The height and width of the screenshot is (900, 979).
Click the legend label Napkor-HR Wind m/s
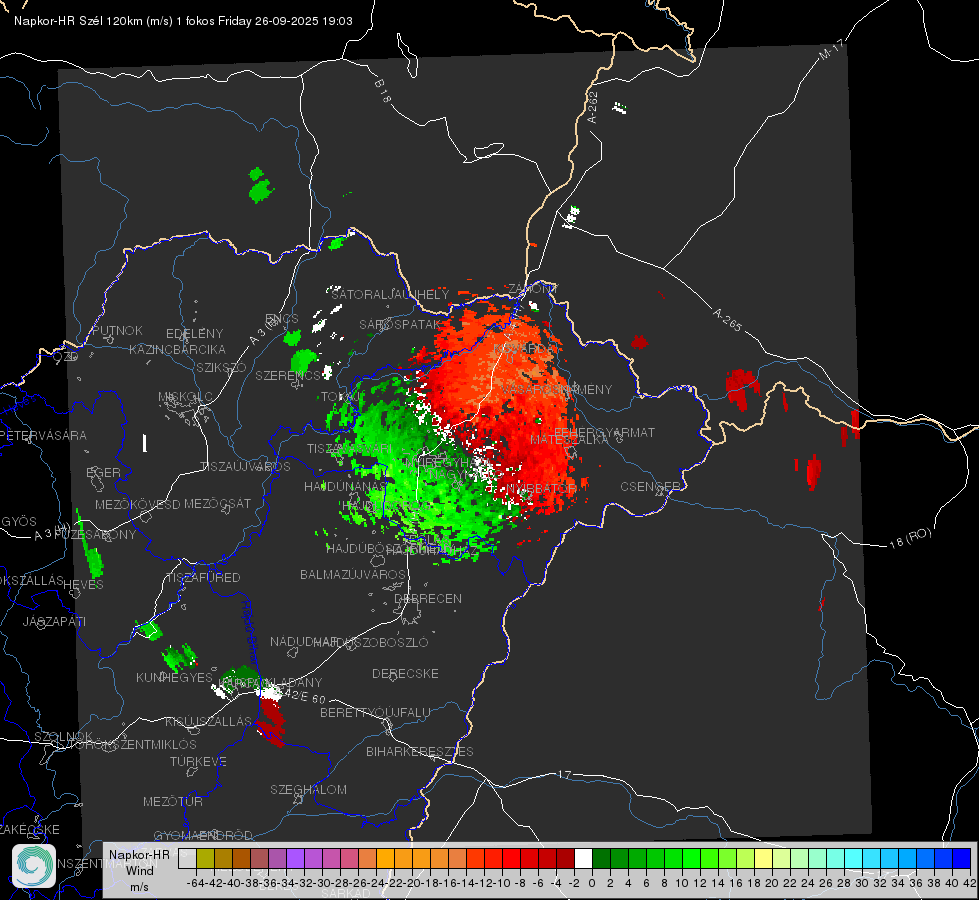[x=139, y=870]
